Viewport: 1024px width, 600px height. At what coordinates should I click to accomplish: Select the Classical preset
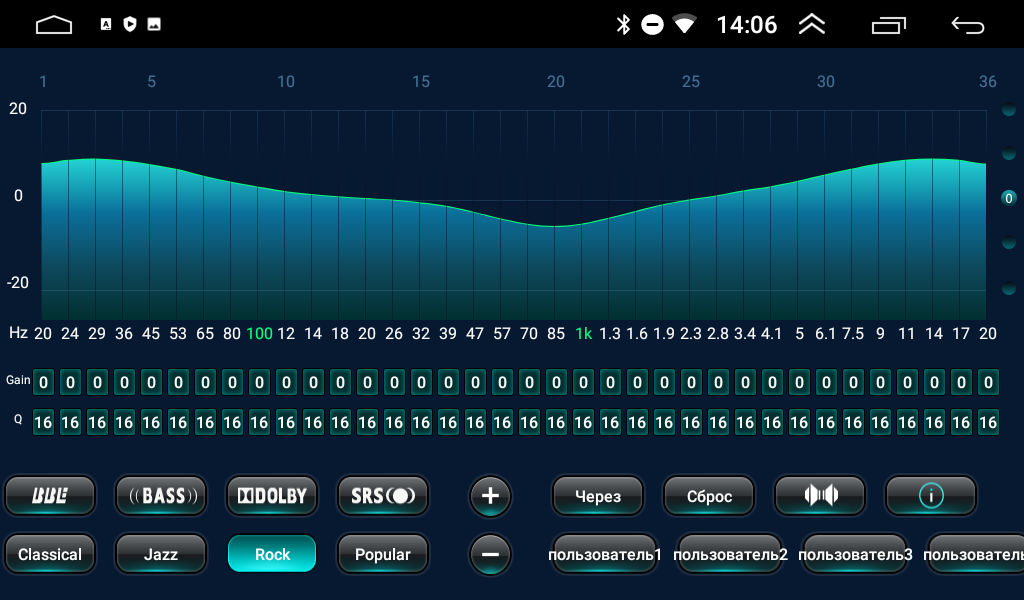click(50, 554)
